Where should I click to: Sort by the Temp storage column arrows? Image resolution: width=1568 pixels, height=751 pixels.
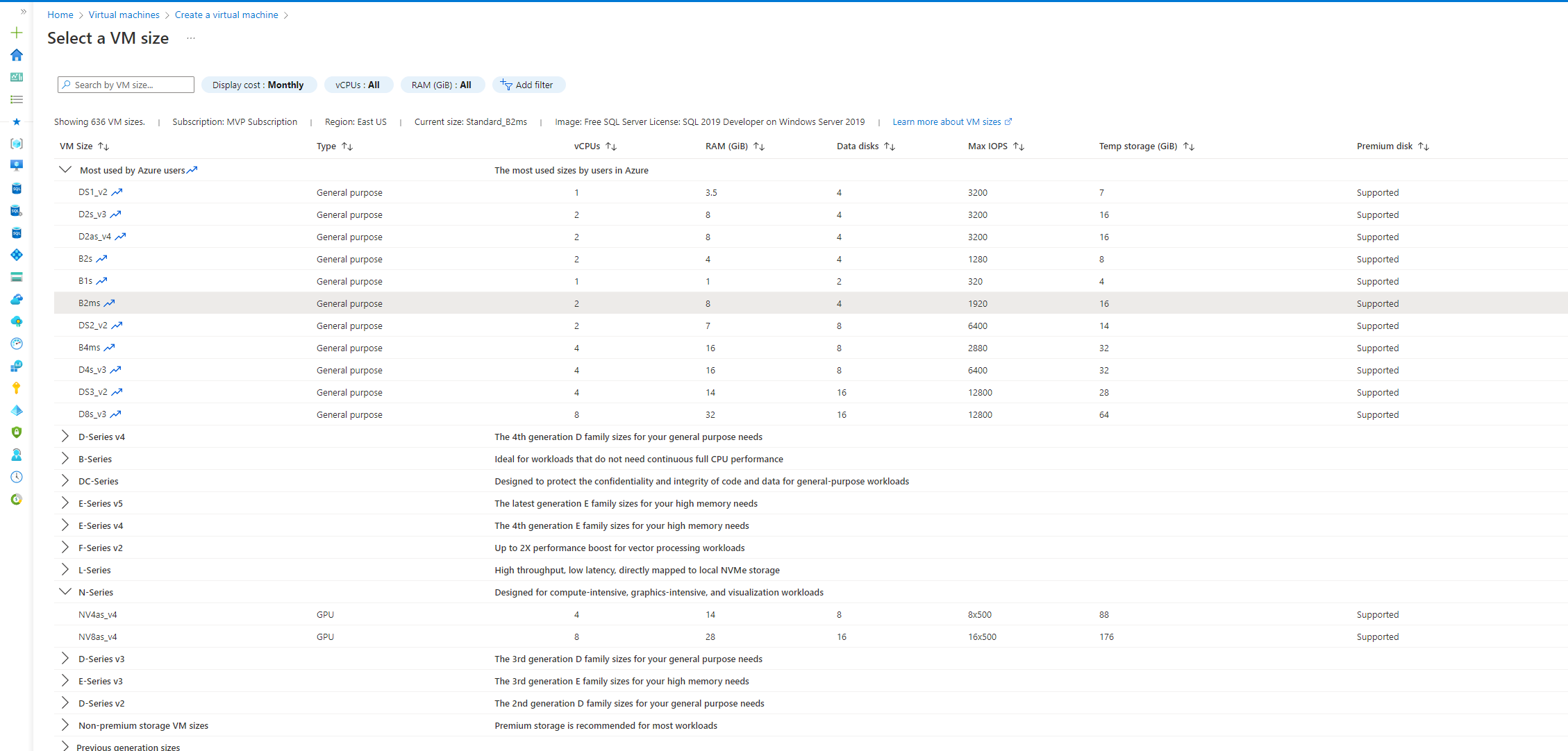pyautogui.click(x=1189, y=146)
